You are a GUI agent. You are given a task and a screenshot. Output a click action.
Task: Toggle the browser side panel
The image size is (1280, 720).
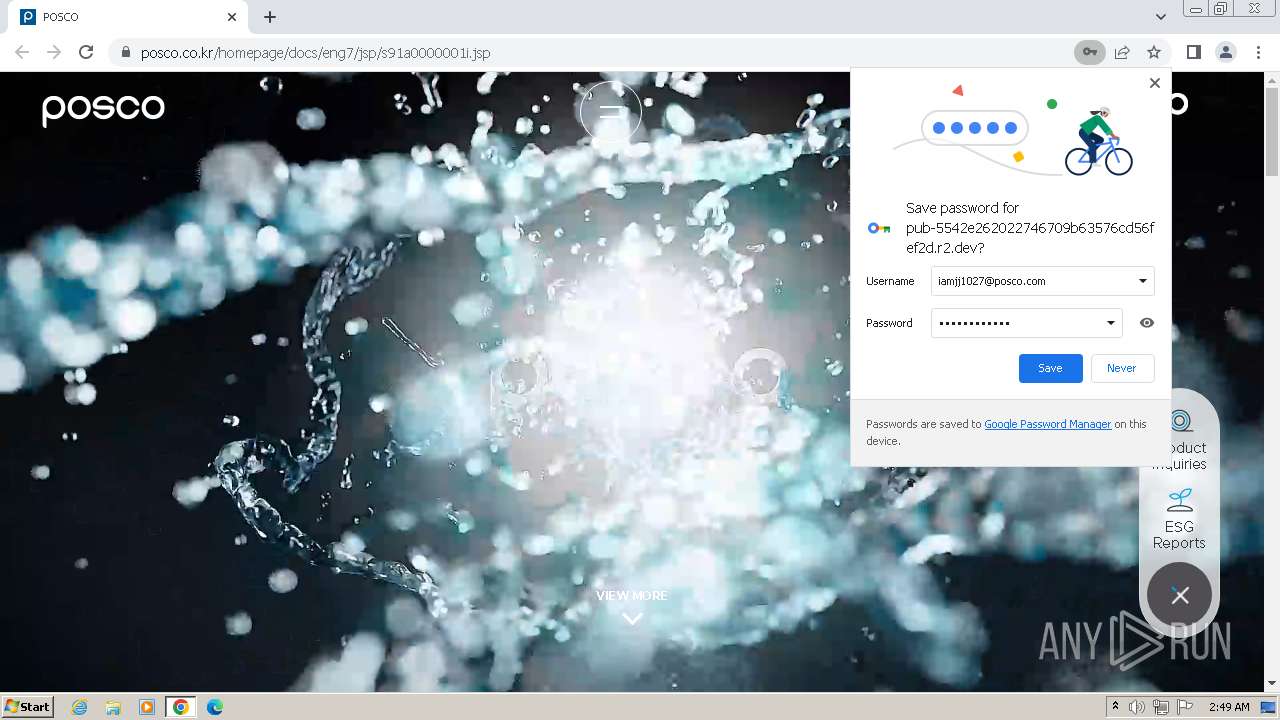[1193, 52]
